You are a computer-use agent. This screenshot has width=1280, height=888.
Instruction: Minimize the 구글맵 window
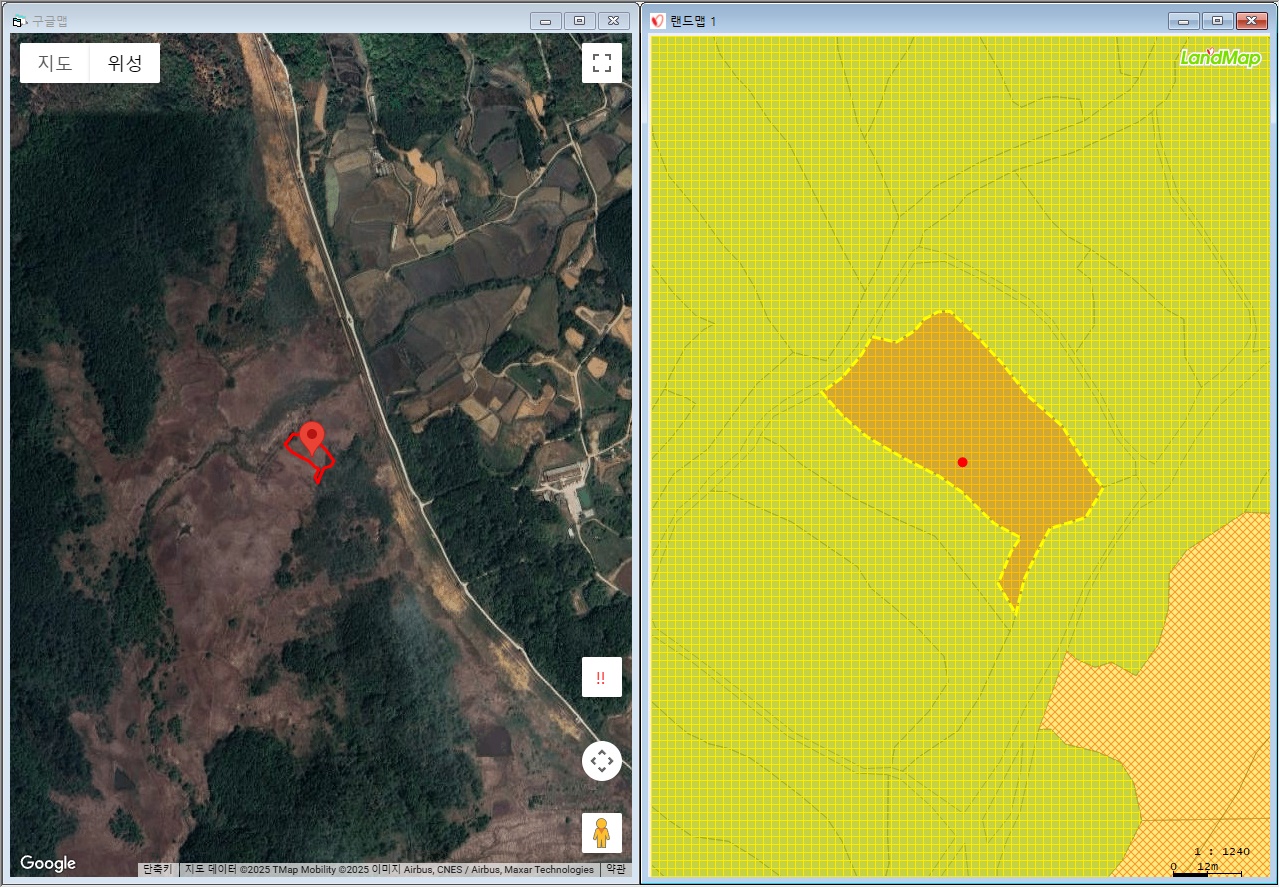pyautogui.click(x=546, y=21)
